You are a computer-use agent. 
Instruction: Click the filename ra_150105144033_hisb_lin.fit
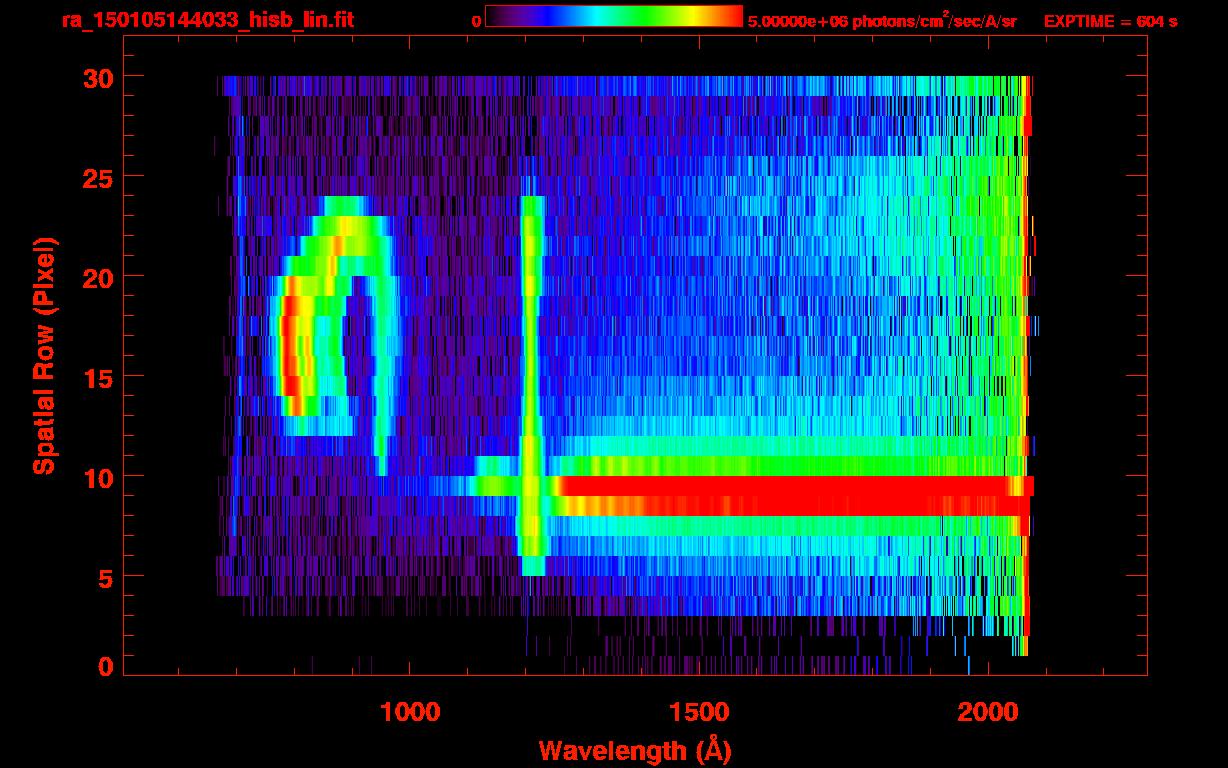point(207,20)
